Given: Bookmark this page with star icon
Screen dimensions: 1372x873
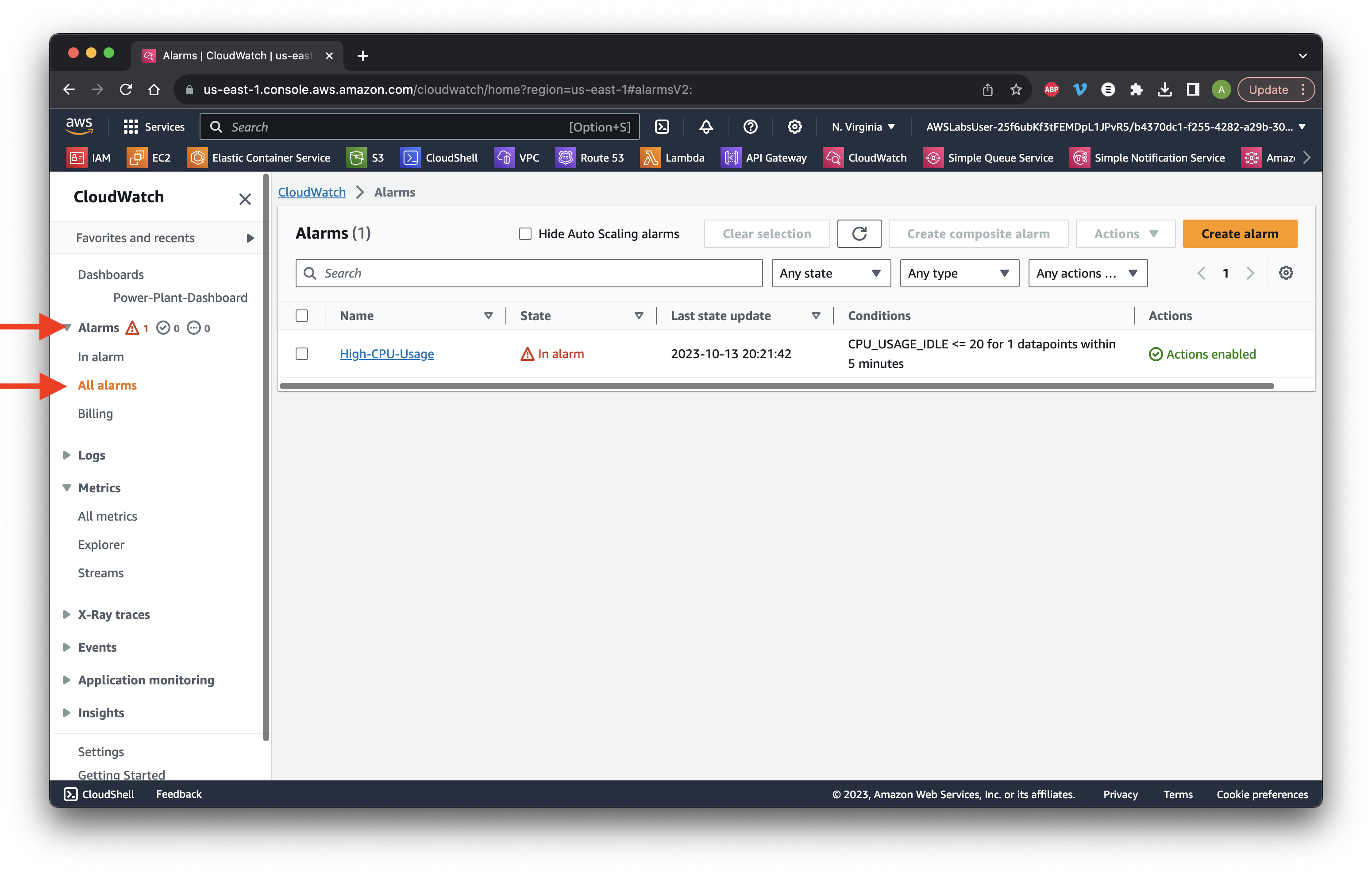Looking at the screenshot, I should pyautogui.click(x=1016, y=89).
